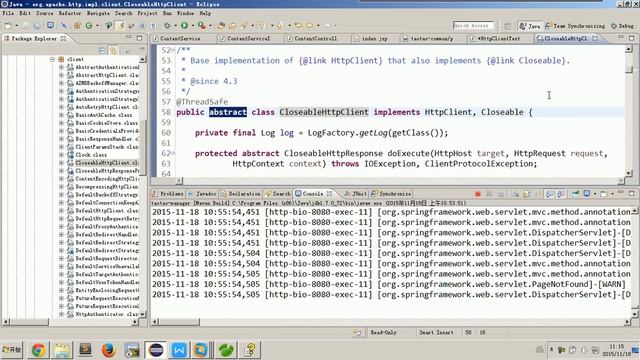Click the Run (green play) toolbar button

(184, 25)
